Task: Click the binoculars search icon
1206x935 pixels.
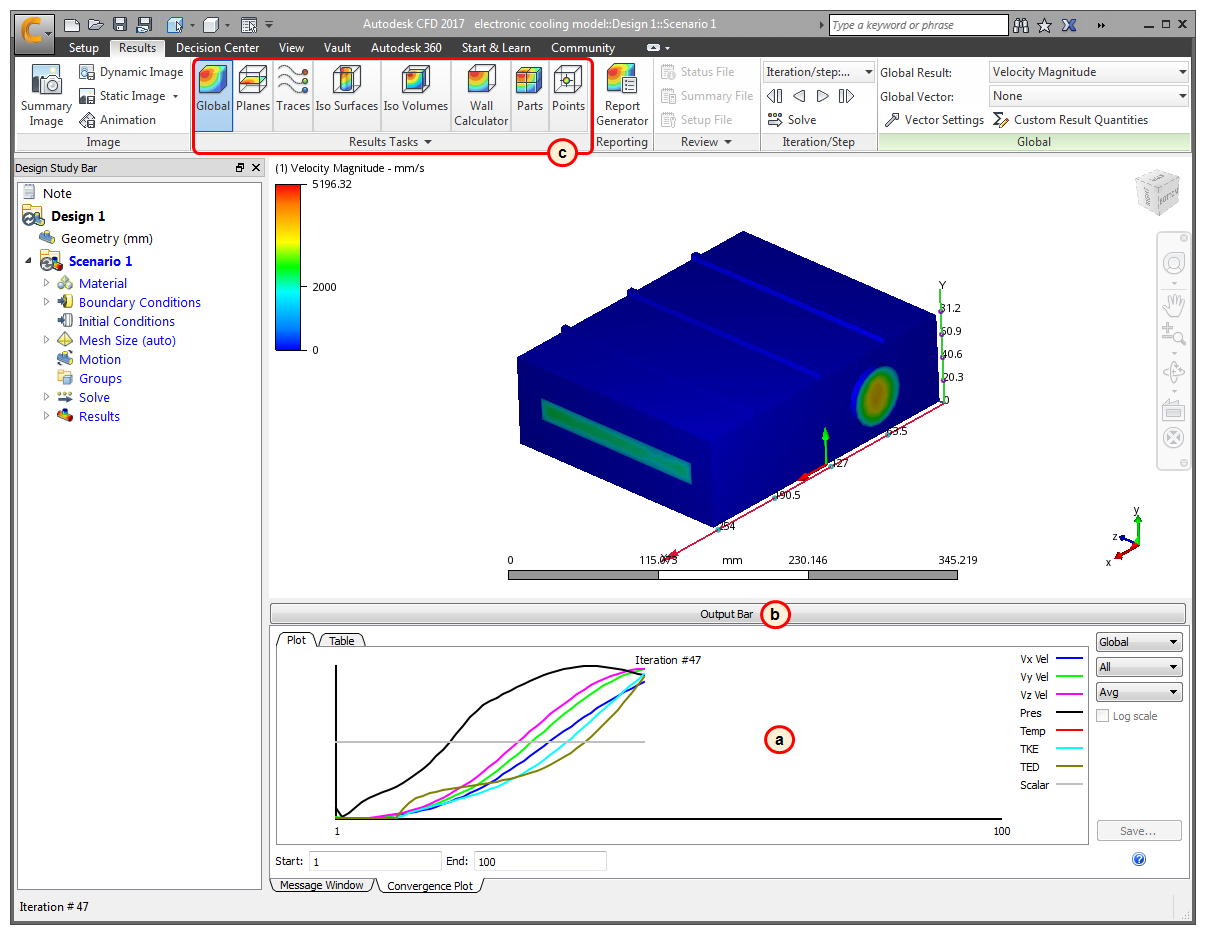Action: tap(1020, 25)
